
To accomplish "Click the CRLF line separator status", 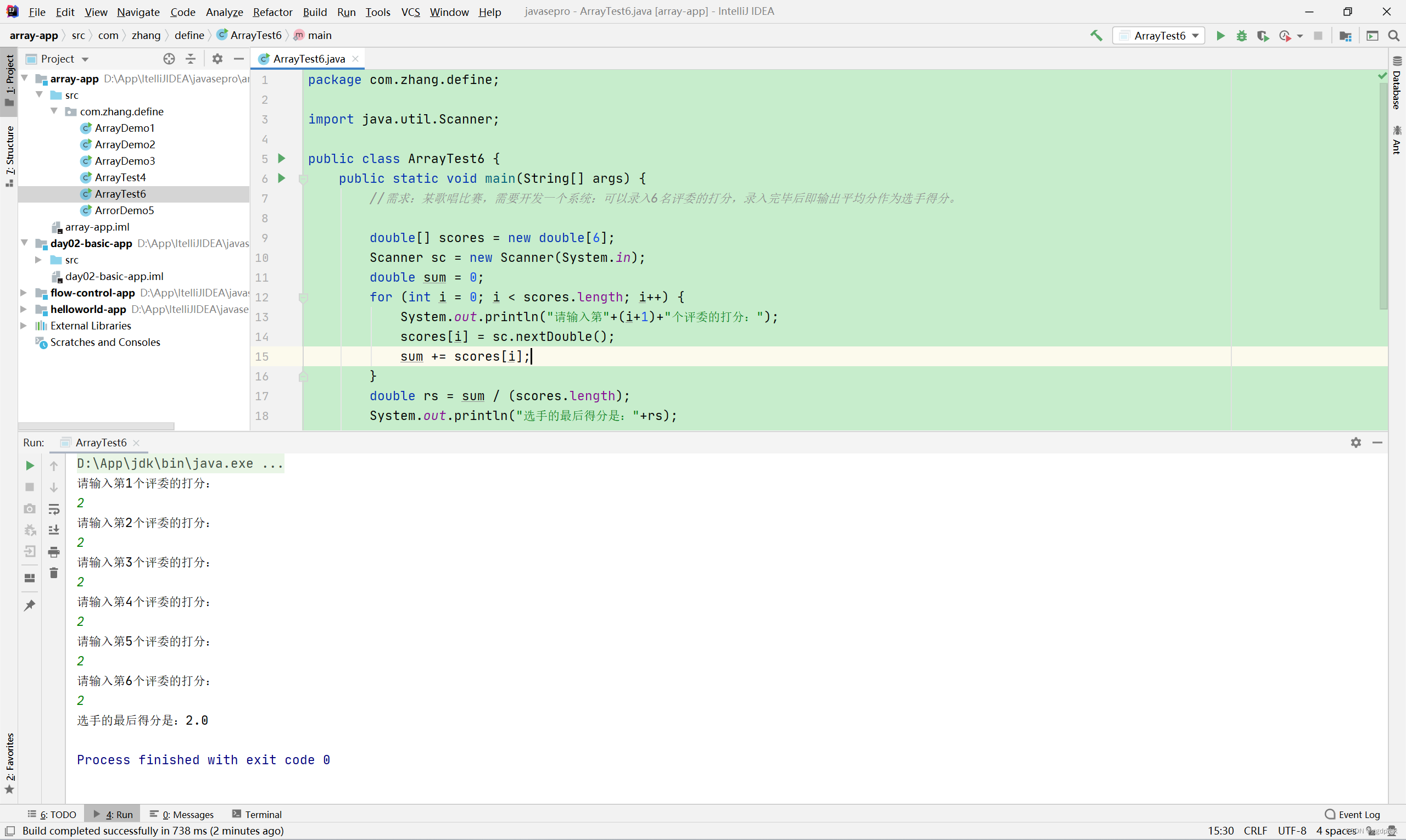I will (1255, 830).
